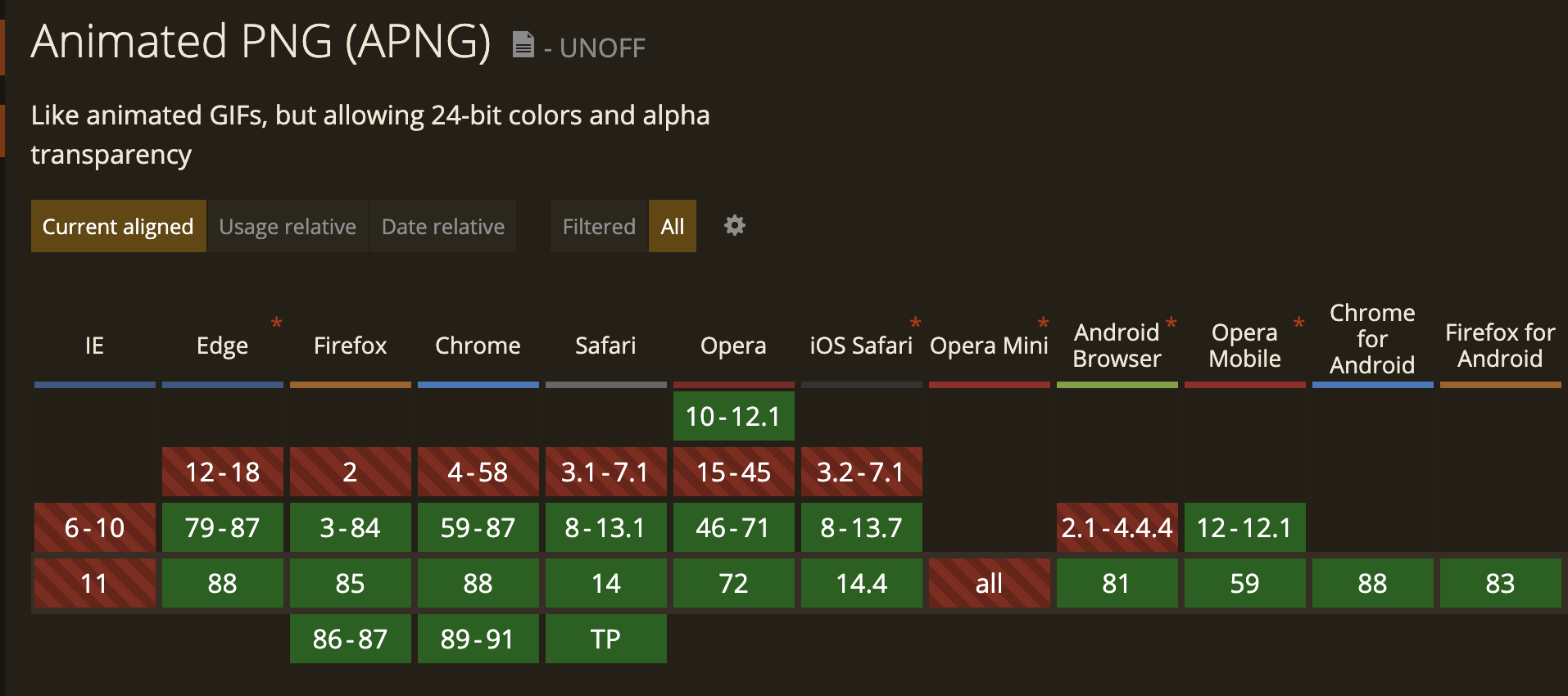Click the Chrome for Android header
Viewport: 1568px width, 696px height.
[1372, 339]
